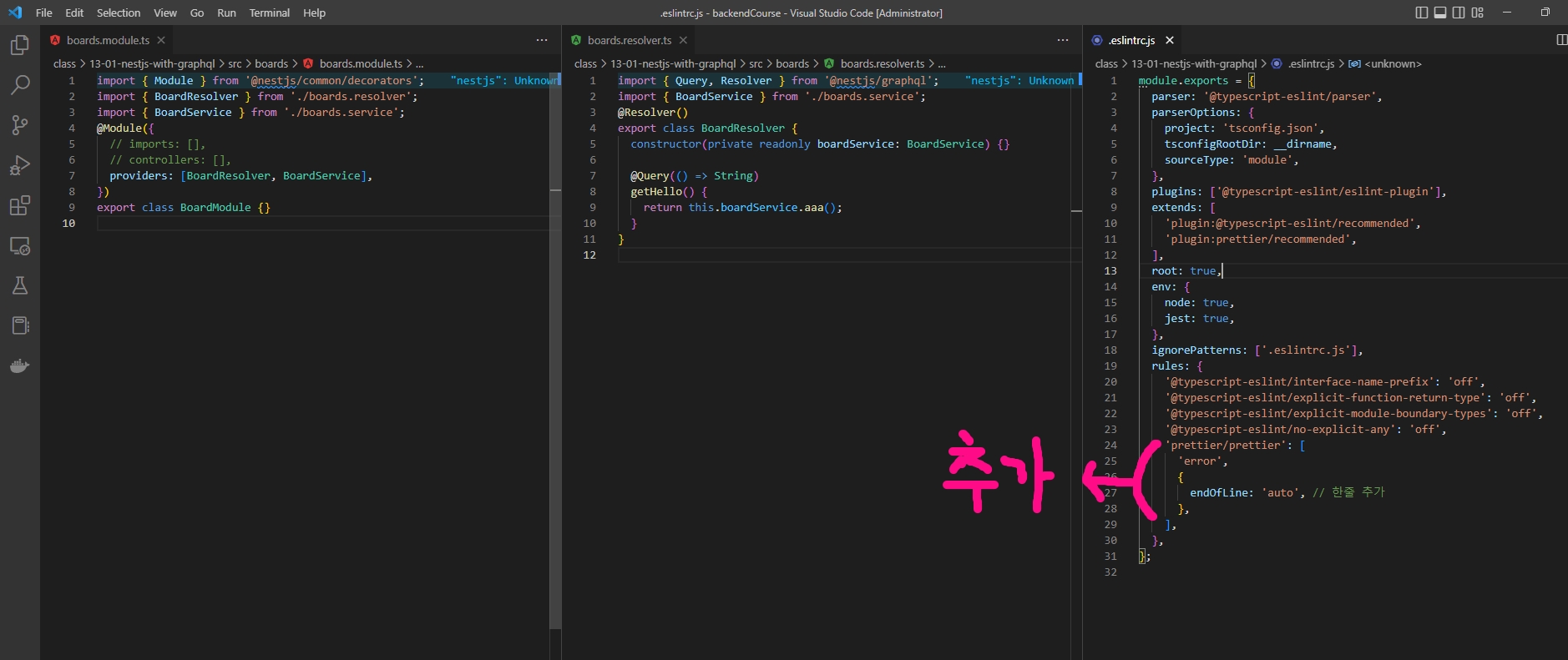Open Source Control view

pyautogui.click(x=20, y=125)
